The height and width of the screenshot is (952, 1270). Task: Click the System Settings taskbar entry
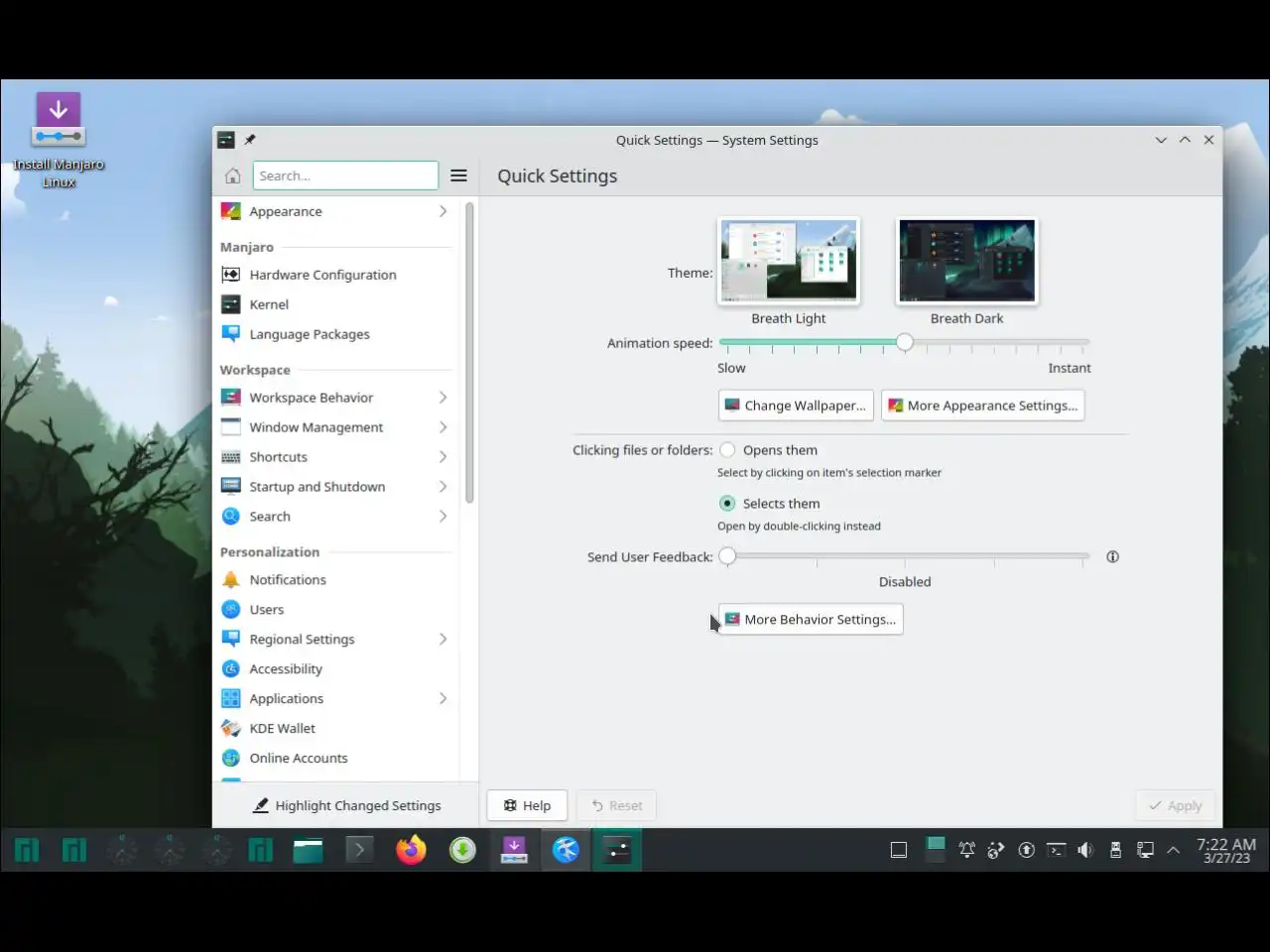pyautogui.click(x=617, y=850)
